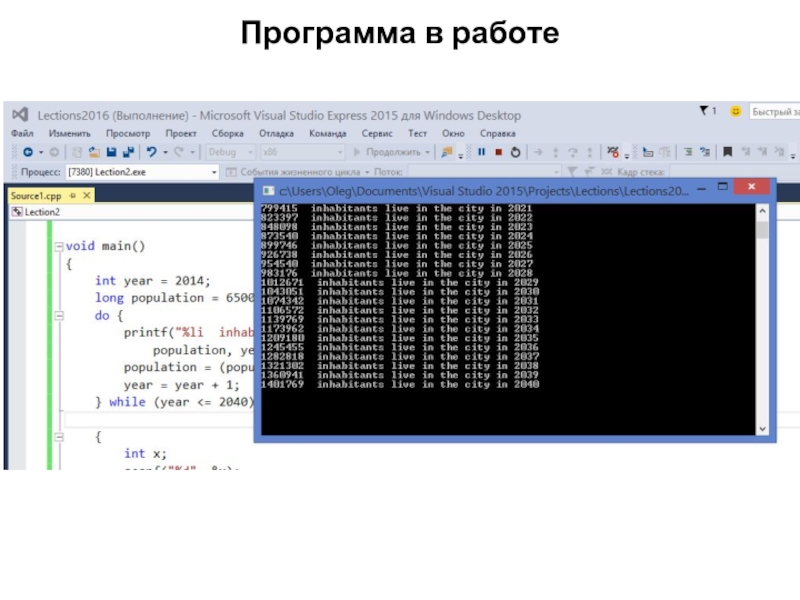Open the Проект menu
This screenshot has width=800, height=600.
181,134
